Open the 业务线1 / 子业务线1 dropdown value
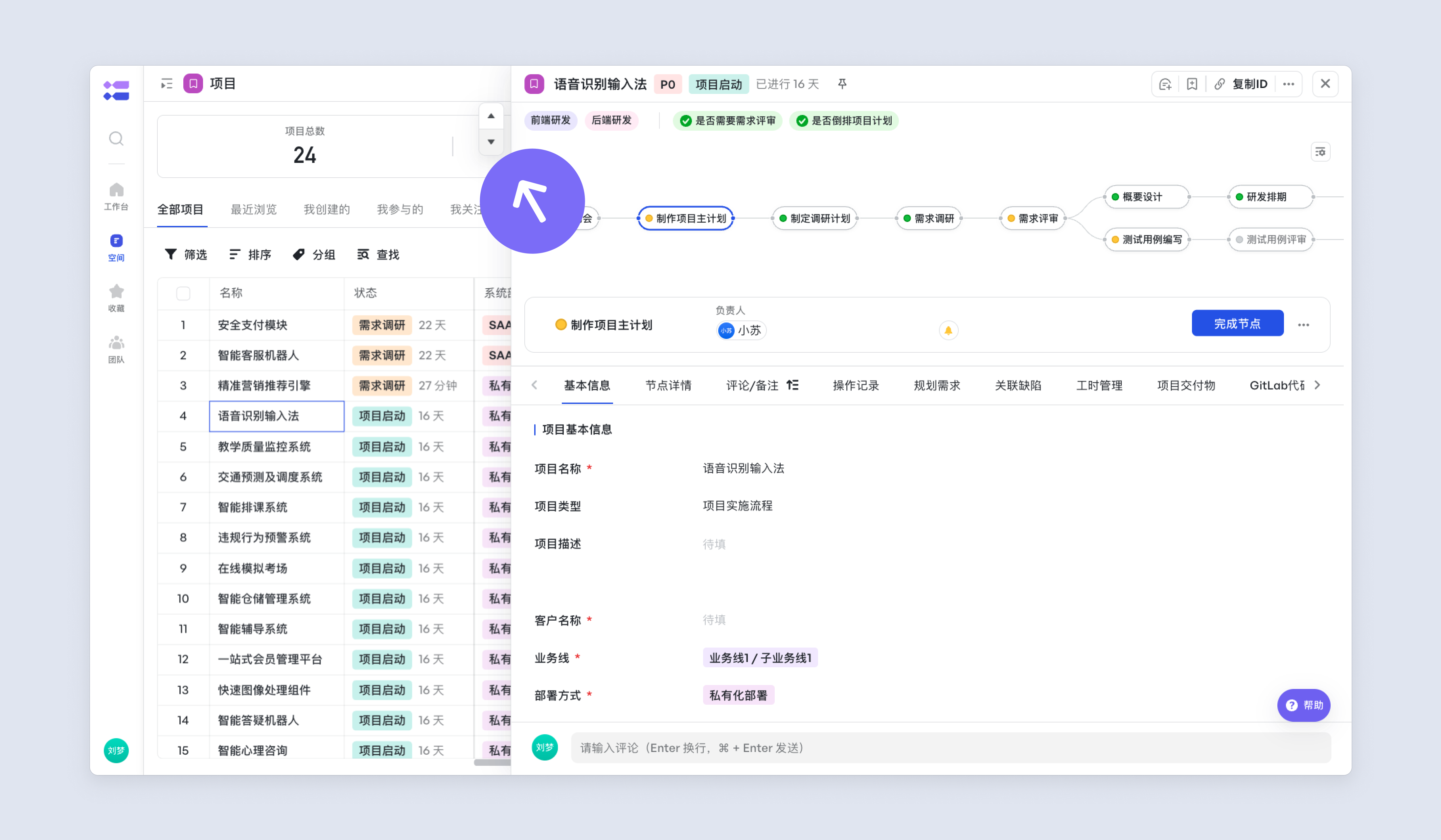1441x840 pixels. tap(761, 658)
